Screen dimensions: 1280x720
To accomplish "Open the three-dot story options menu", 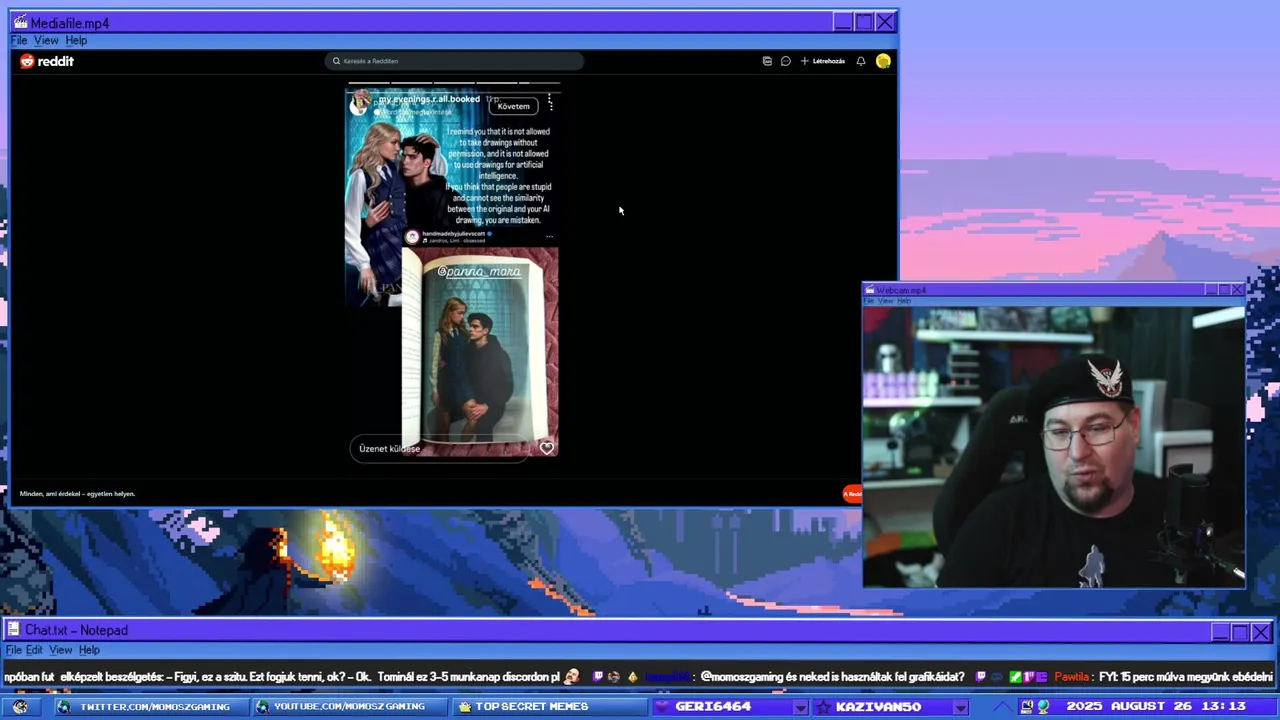I will (x=550, y=102).
